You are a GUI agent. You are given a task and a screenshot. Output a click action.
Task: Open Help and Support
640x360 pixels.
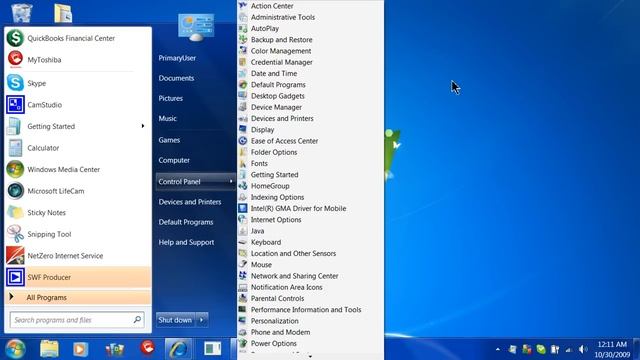(186, 242)
